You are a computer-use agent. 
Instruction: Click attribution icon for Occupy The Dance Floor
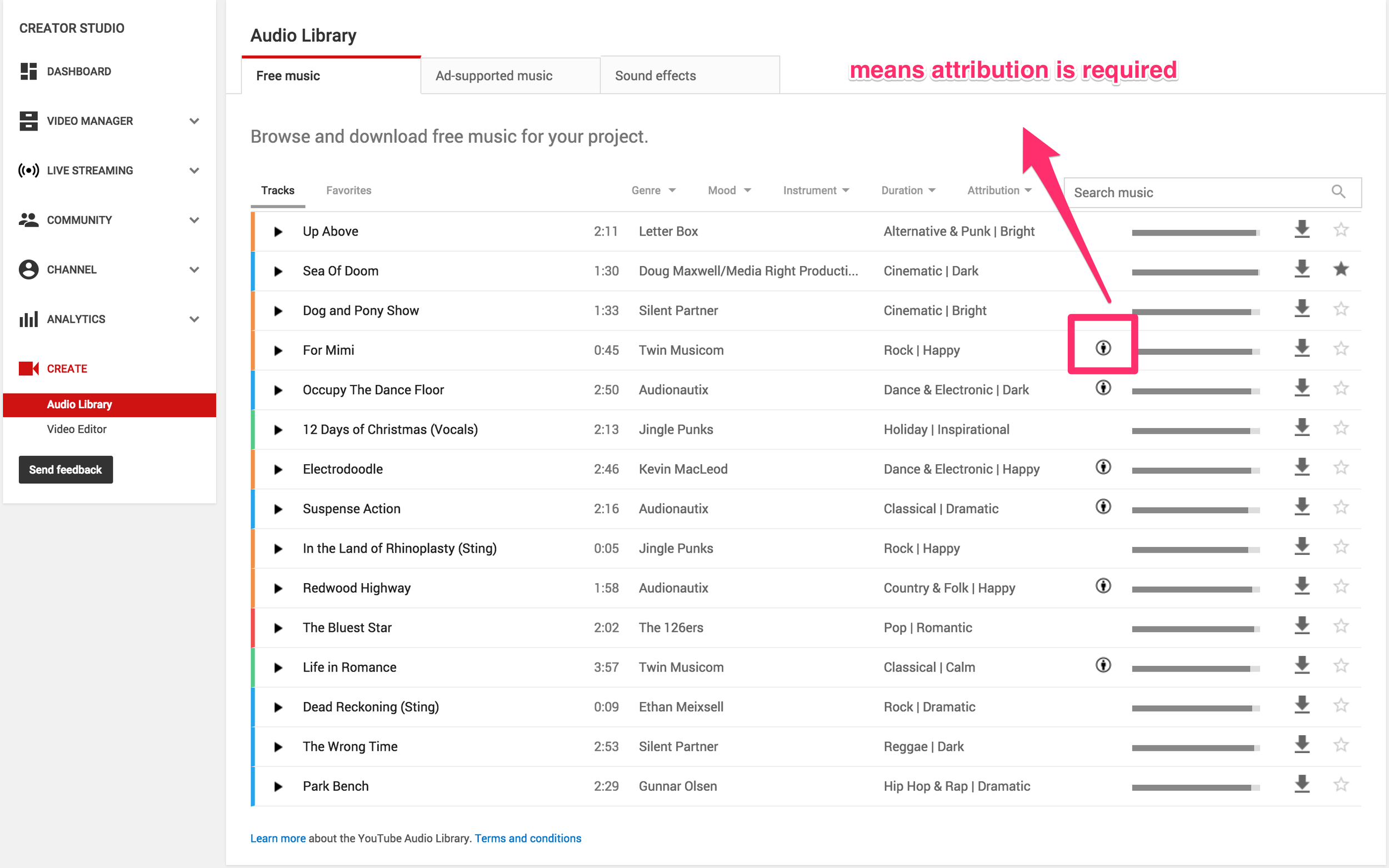click(1103, 388)
